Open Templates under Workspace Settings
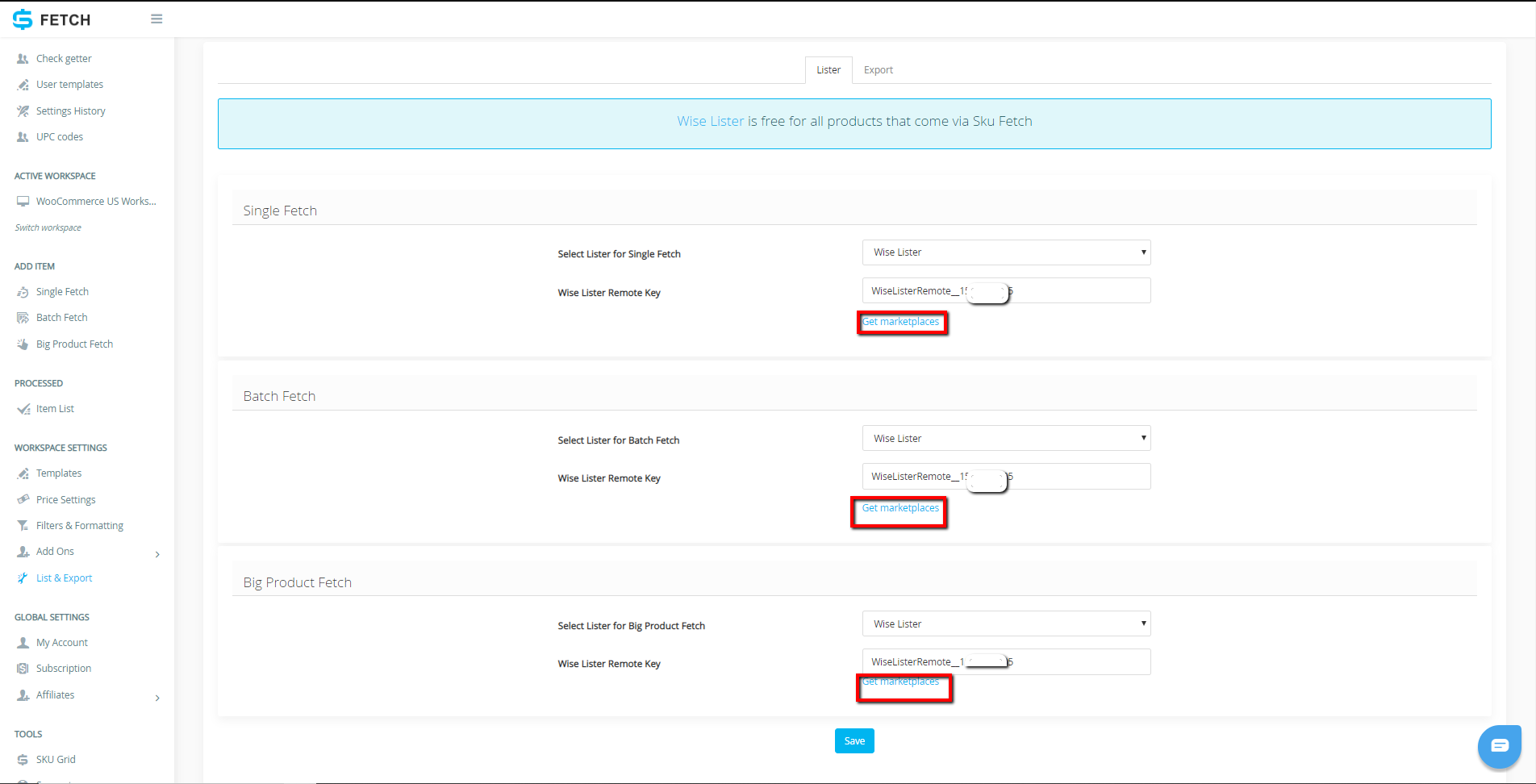Viewport: 1536px width, 784px height. coord(59,473)
